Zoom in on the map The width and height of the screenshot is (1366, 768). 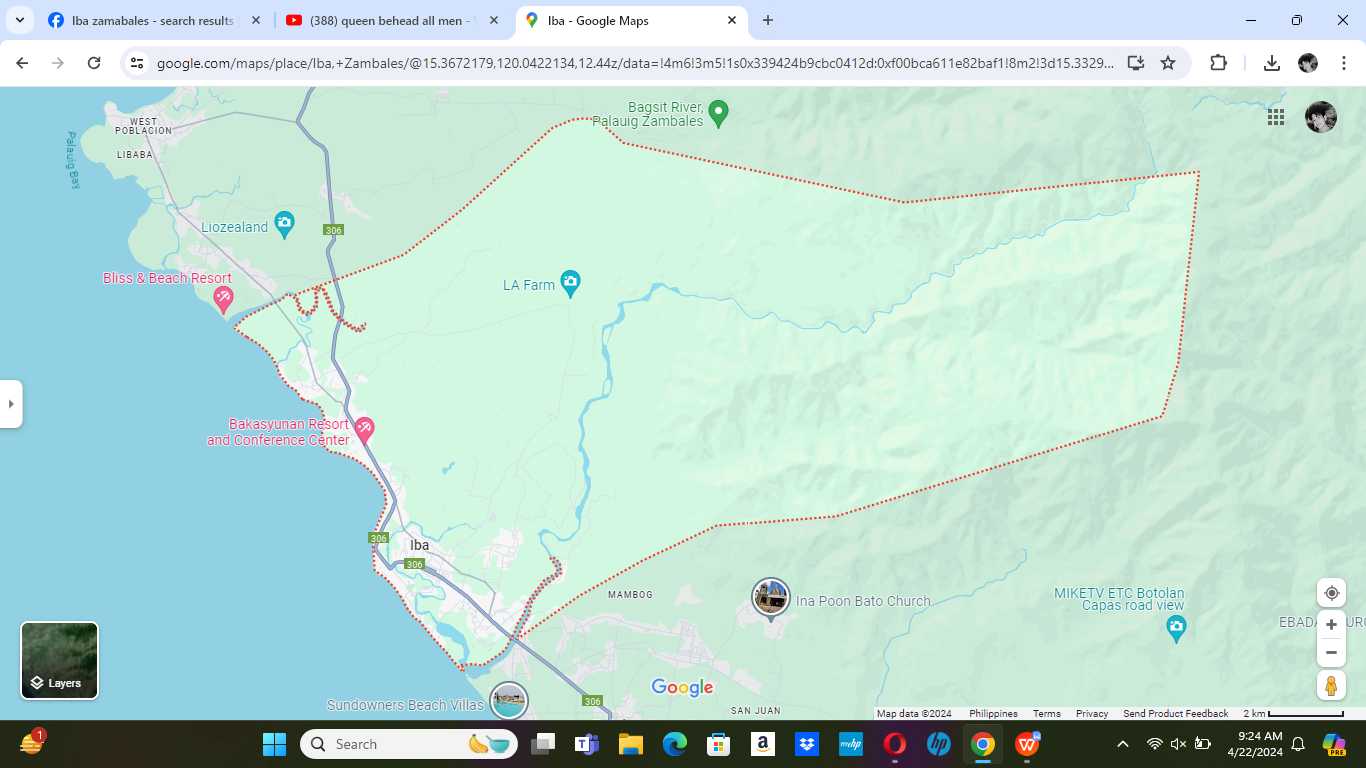click(1331, 625)
